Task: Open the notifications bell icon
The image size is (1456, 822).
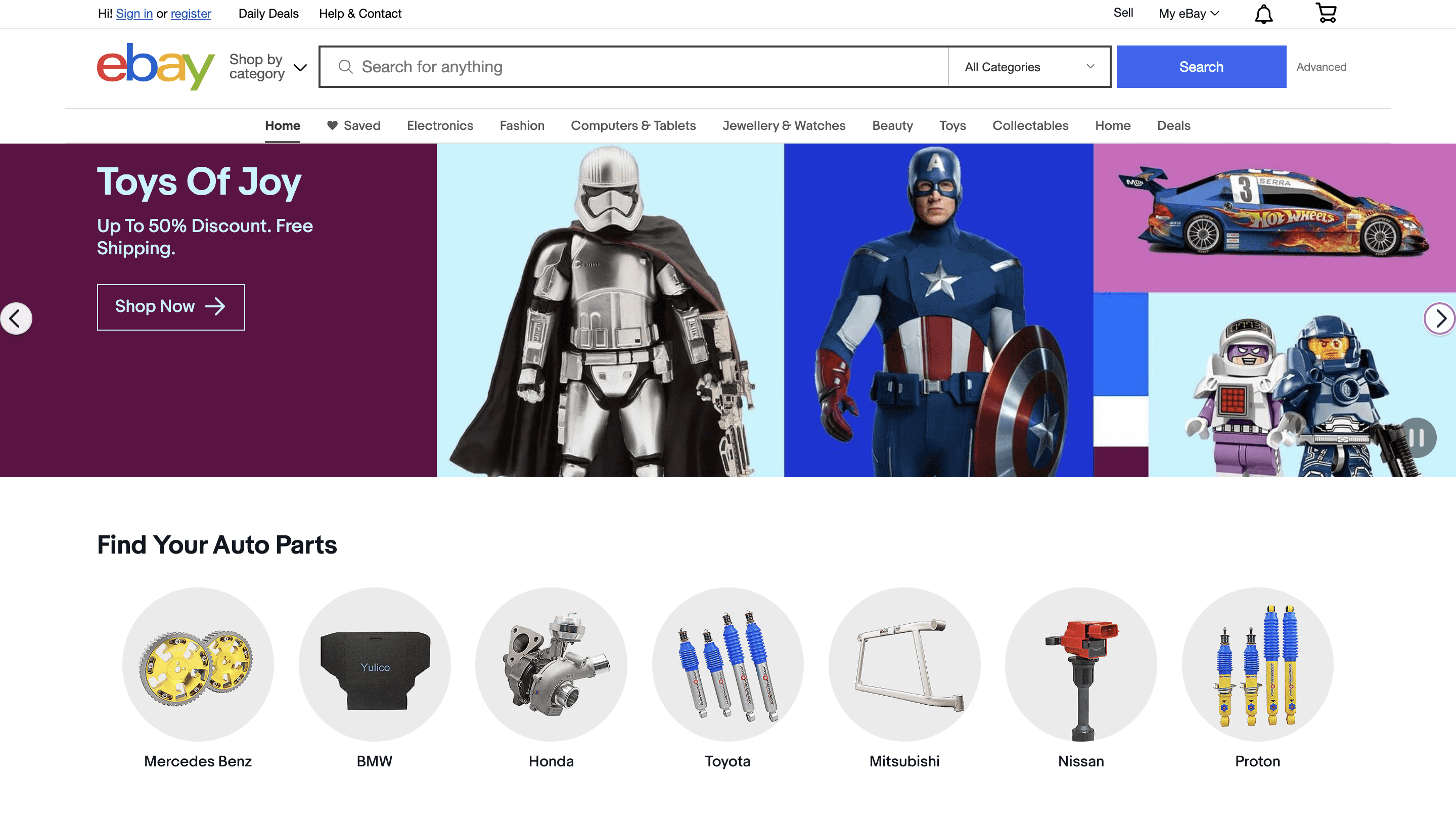Action: (x=1265, y=14)
